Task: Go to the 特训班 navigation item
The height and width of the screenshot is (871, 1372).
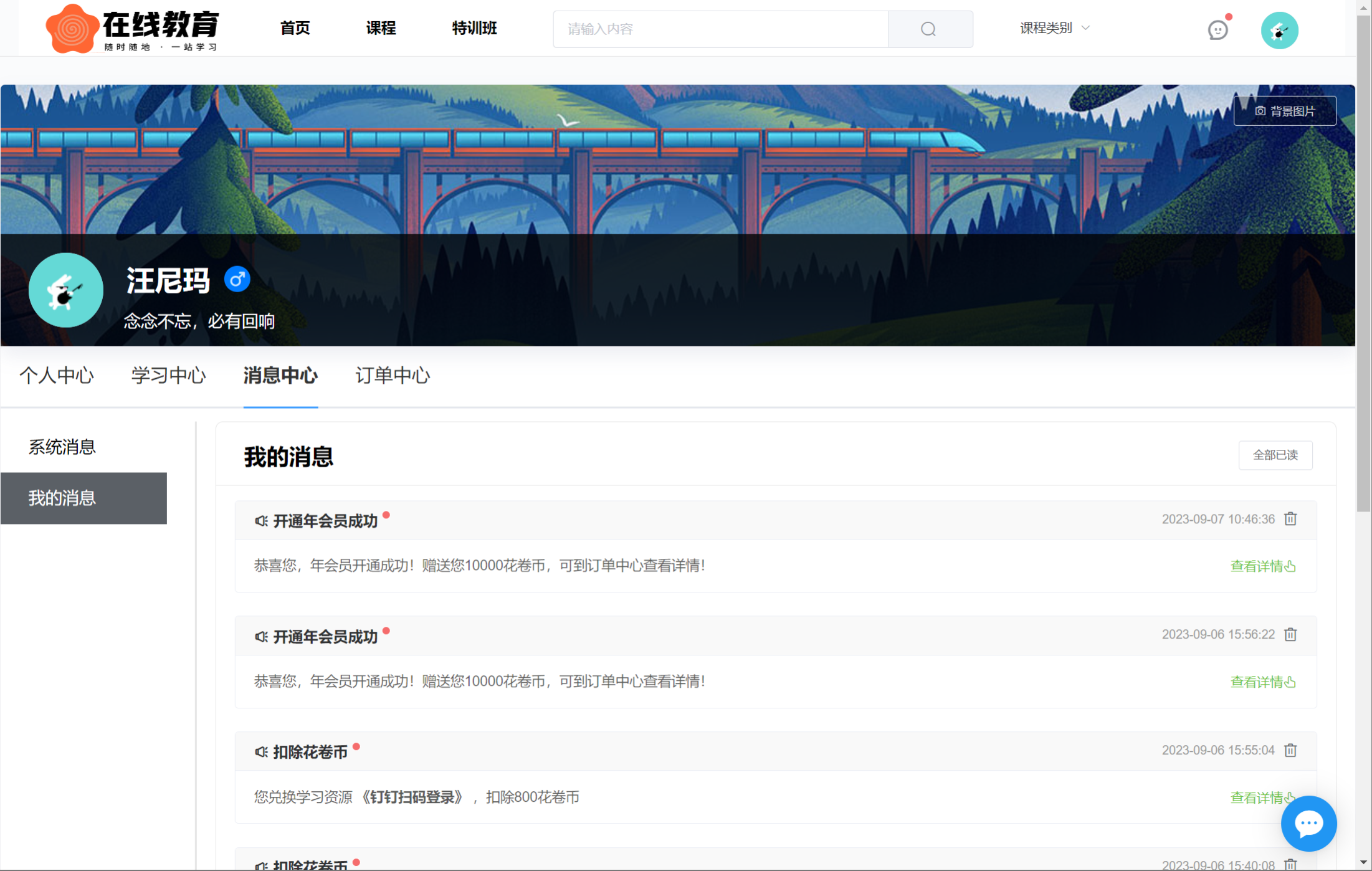Action: click(474, 28)
